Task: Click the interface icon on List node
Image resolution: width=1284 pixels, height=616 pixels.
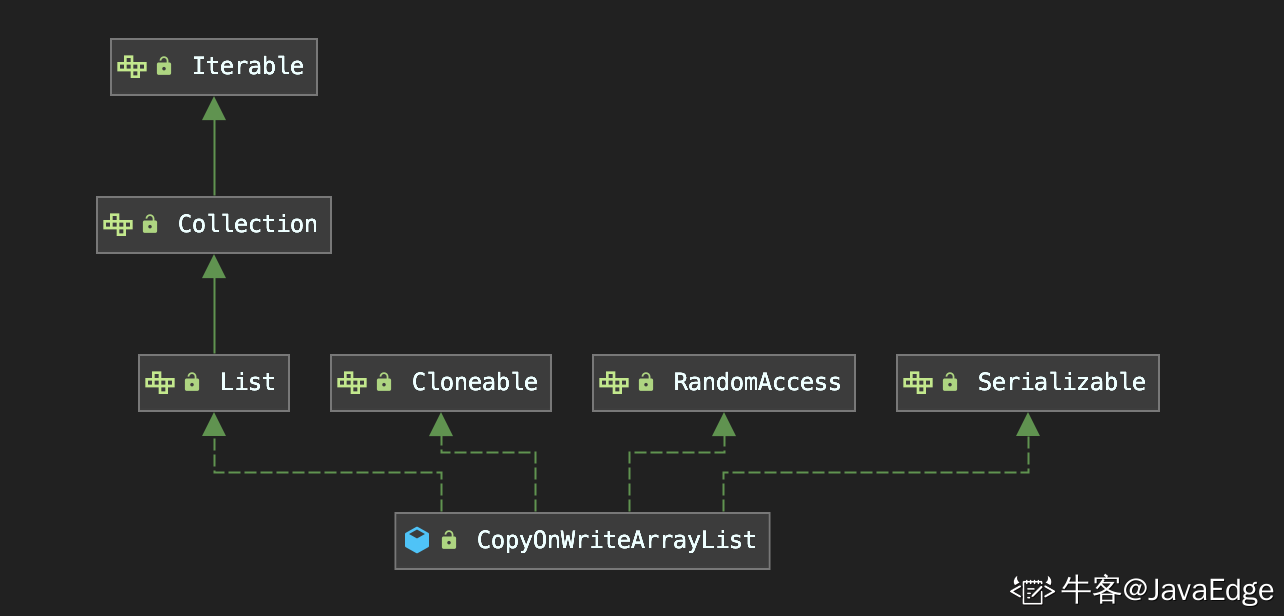Action: coord(160,383)
